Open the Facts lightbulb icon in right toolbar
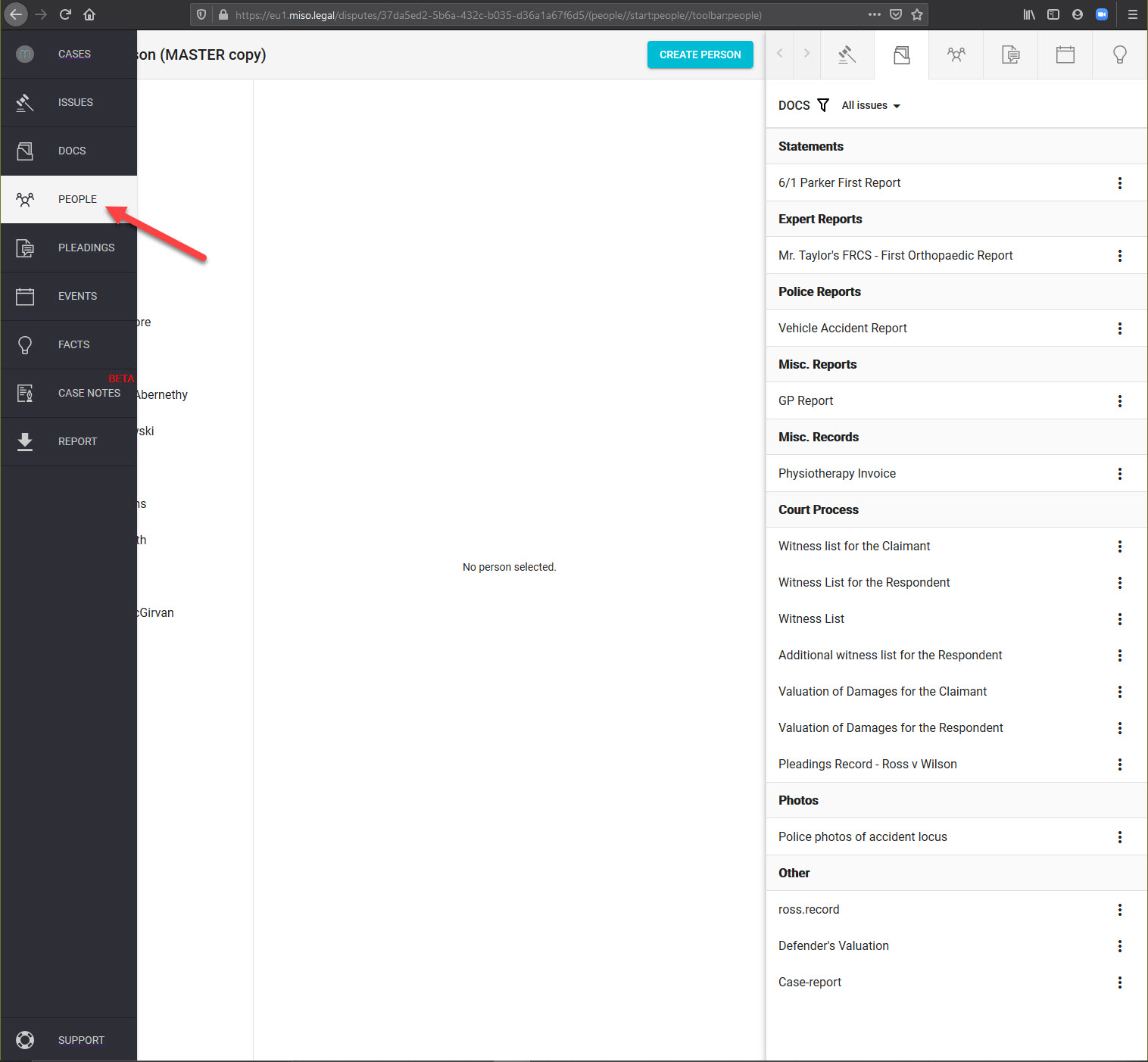Image resolution: width=1148 pixels, height=1062 pixels. 1119,55
